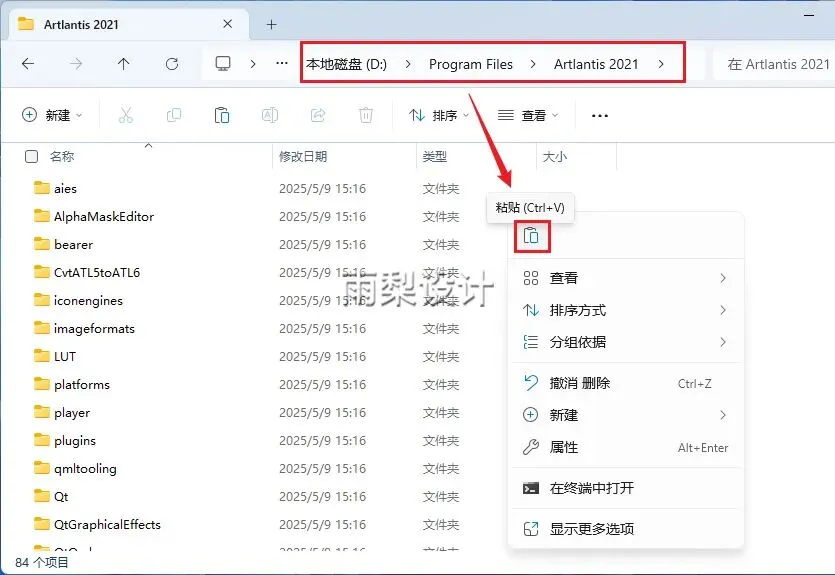This screenshot has height=575, width=835.
Task: Expand the chevron after Program Files
Action: coord(533,64)
